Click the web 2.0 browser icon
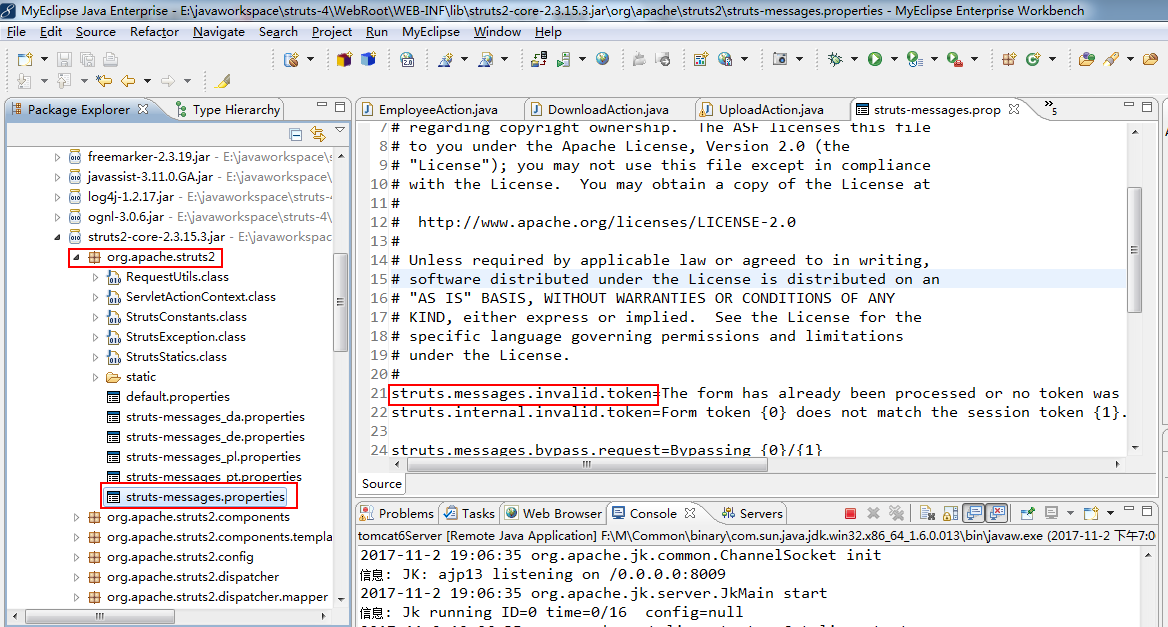This screenshot has height=627, width=1168. 407,59
